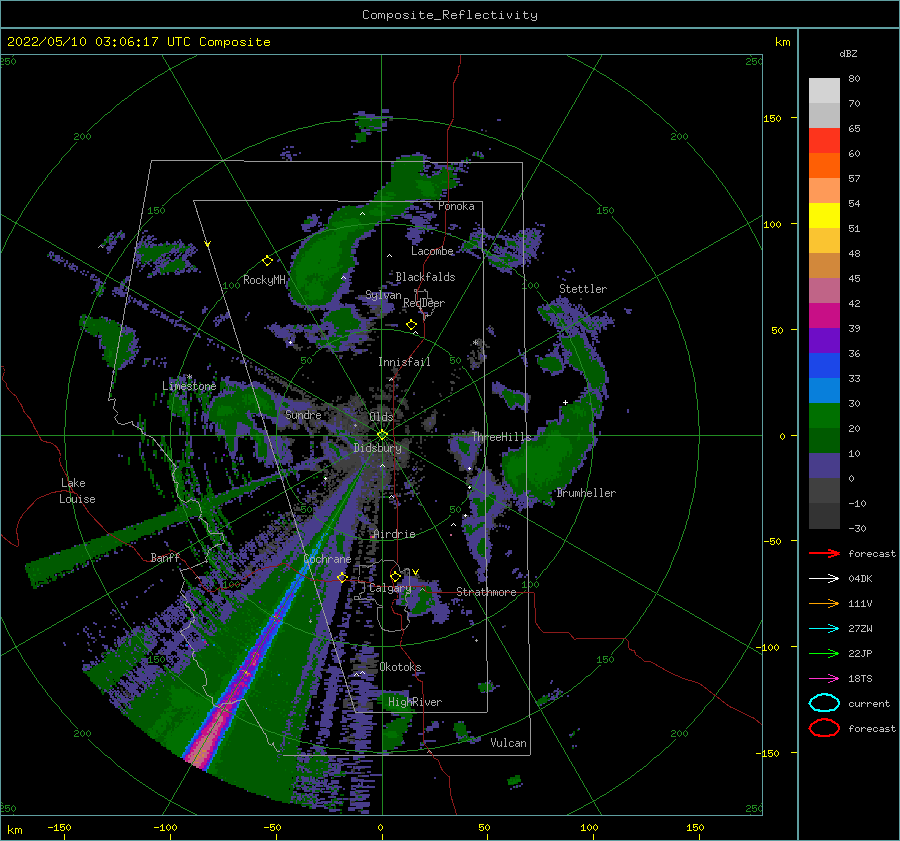Click the Blackfalds city label
The width and height of the screenshot is (900, 841).
click(x=425, y=277)
